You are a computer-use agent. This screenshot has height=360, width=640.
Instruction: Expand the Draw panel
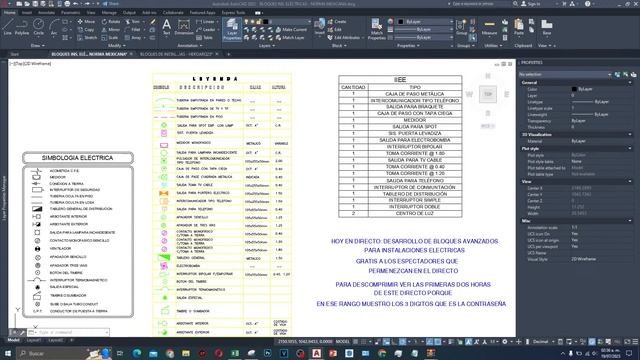(38, 46)
